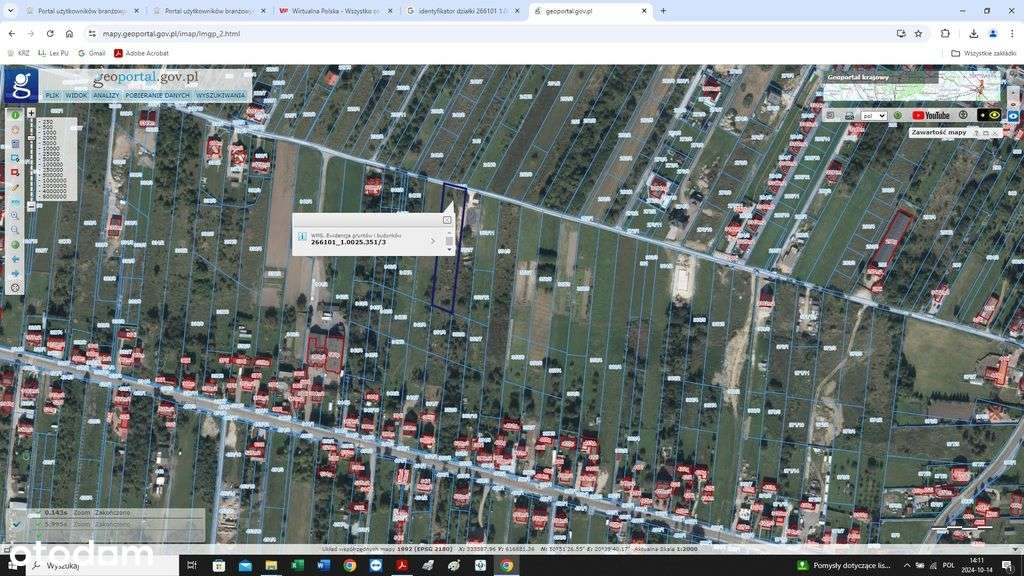The image size is (1024, 576).
Task: Select the blue rectangle selection tool
Action: [15, 158]
